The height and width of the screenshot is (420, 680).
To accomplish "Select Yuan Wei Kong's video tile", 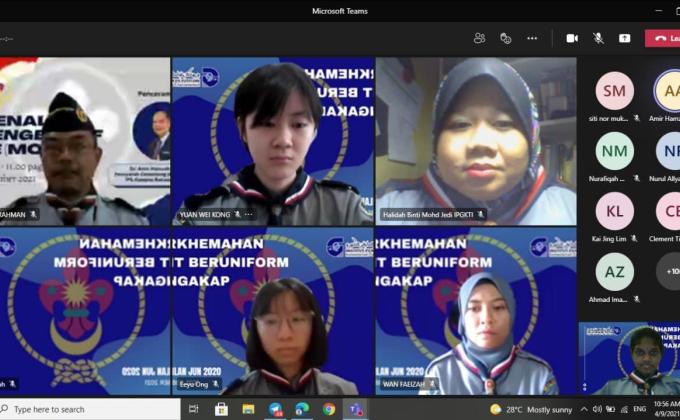I will coord(273,141).
